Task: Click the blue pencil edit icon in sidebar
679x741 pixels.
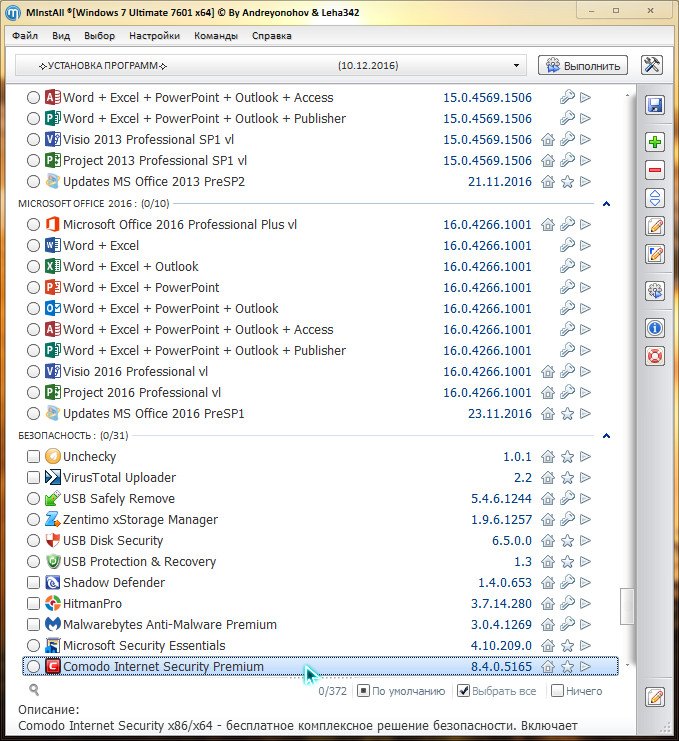Action: (x=654, y=254)
